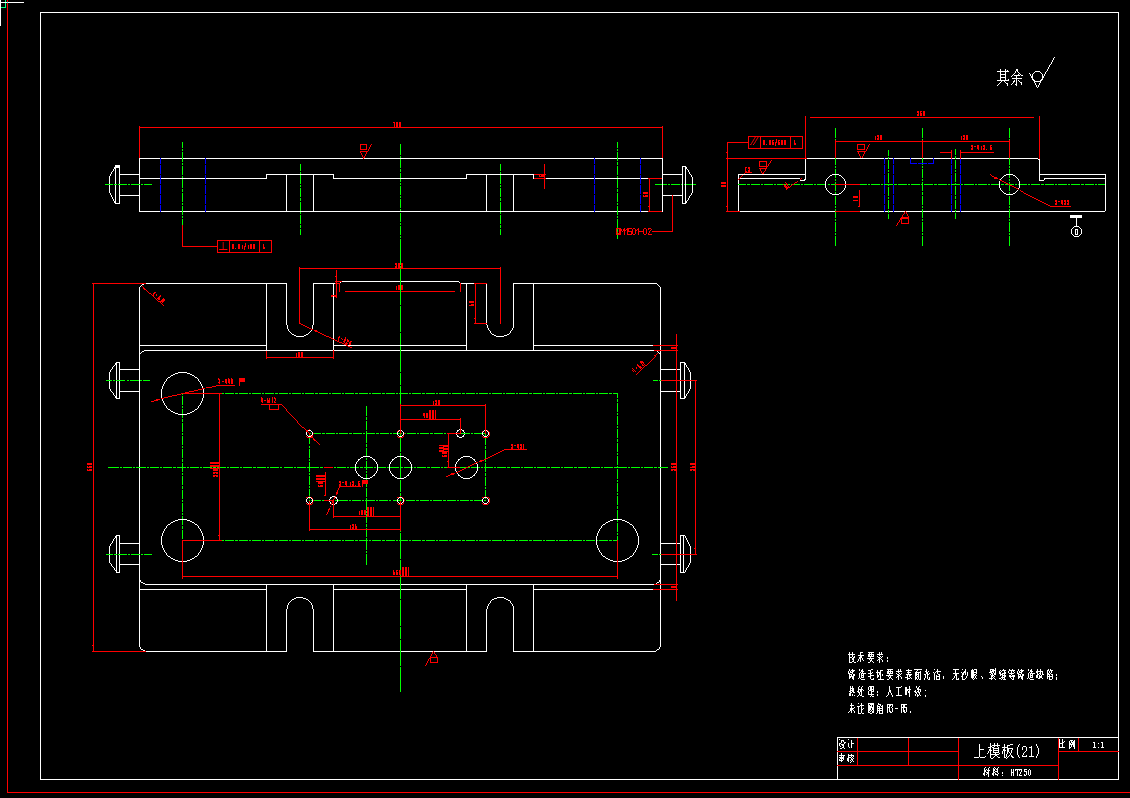
Task: Select the roughness symbol on side view top surface
Action: click(x=861, y=151)
